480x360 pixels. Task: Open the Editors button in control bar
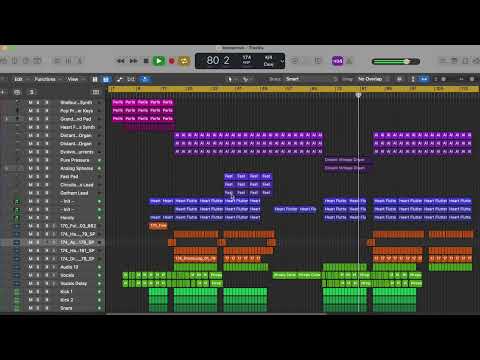(79, 61)
